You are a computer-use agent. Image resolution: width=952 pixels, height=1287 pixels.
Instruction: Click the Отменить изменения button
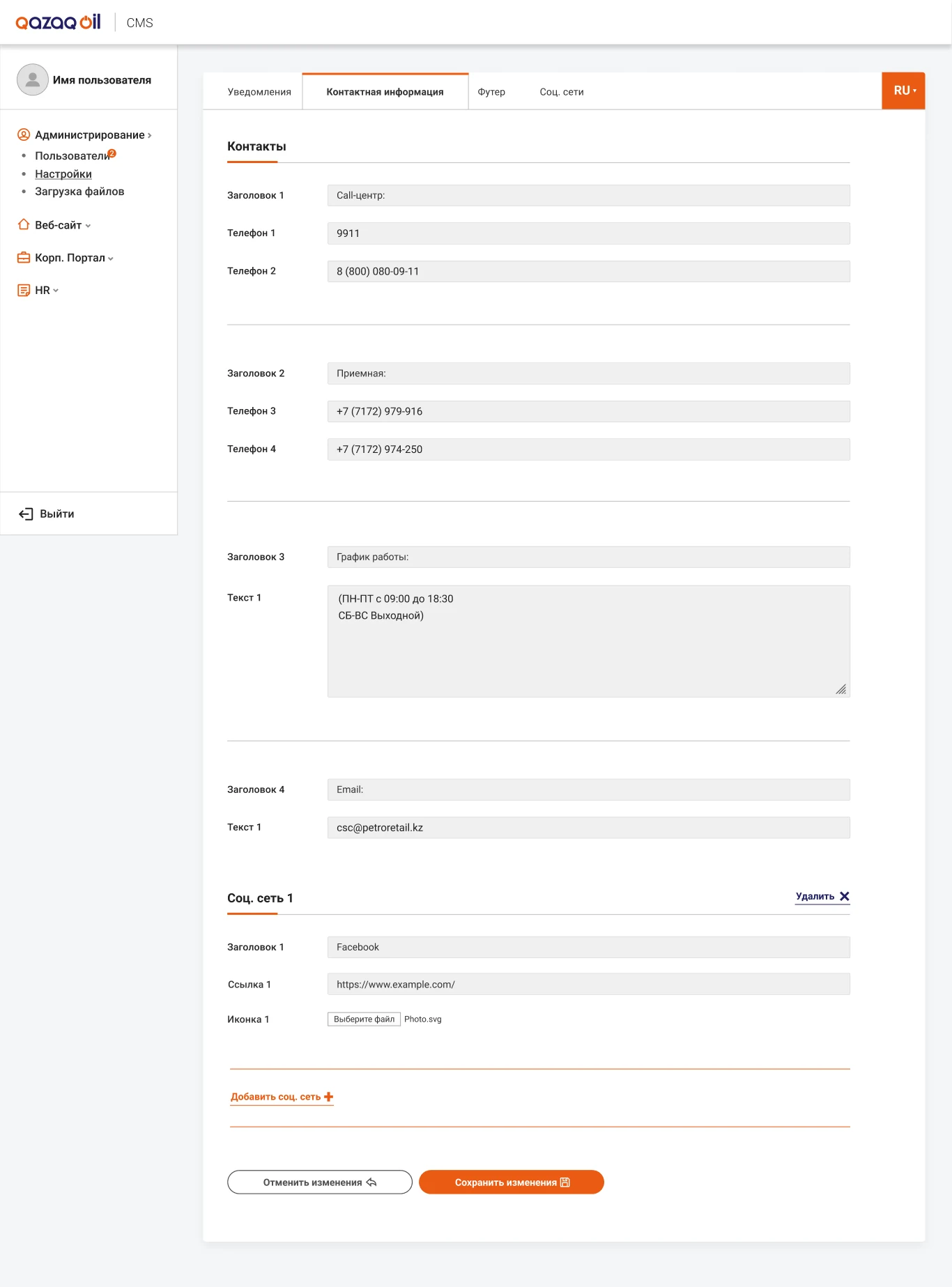point(320,1182)
